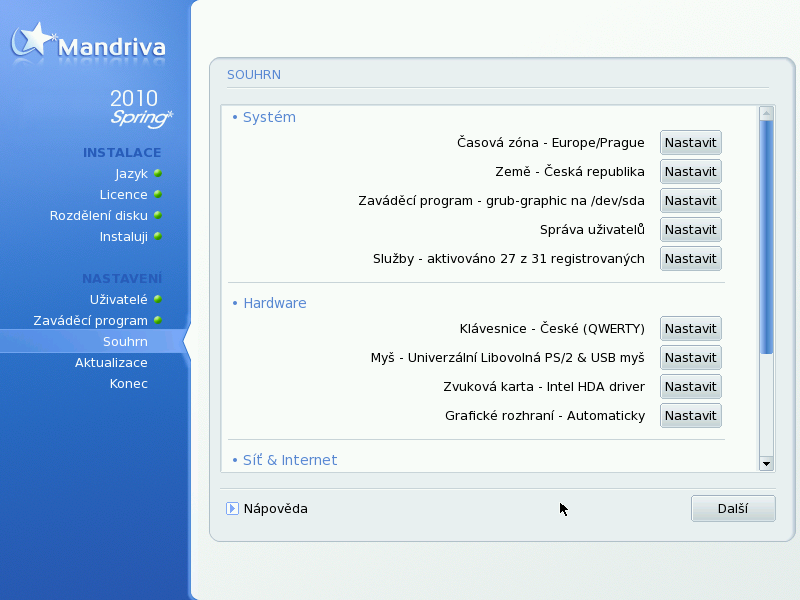Click the Síť & Internet section heading

coord(290,460)
